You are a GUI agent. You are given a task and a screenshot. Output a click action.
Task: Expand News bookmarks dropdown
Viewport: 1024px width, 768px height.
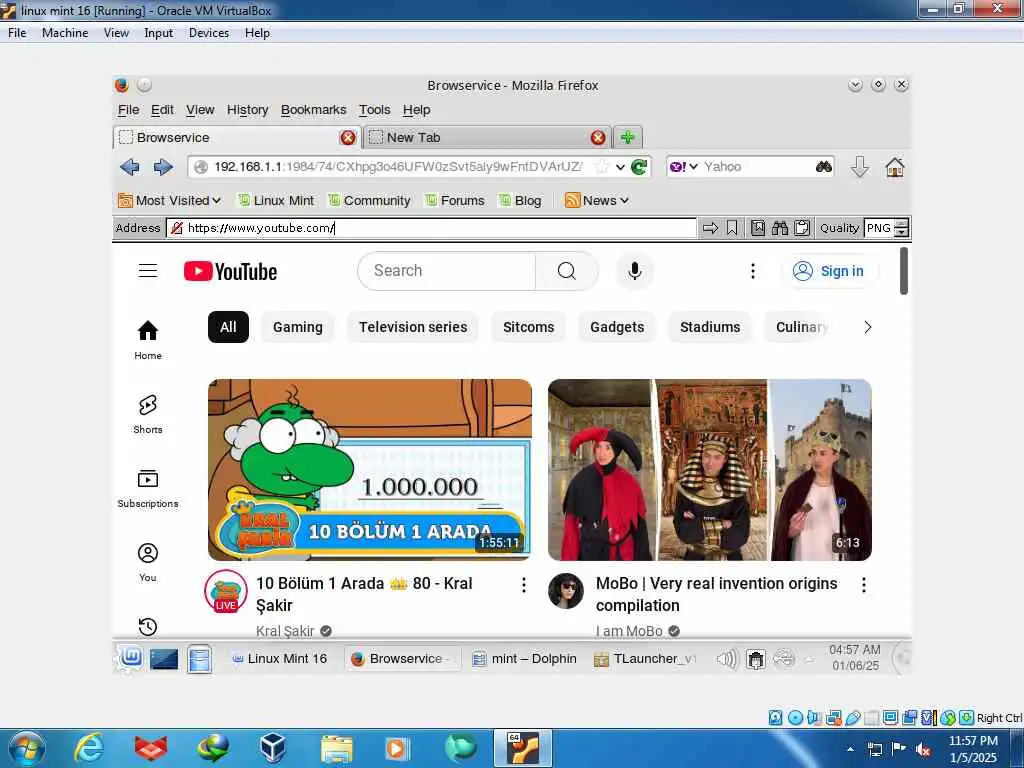pos(597,200)
